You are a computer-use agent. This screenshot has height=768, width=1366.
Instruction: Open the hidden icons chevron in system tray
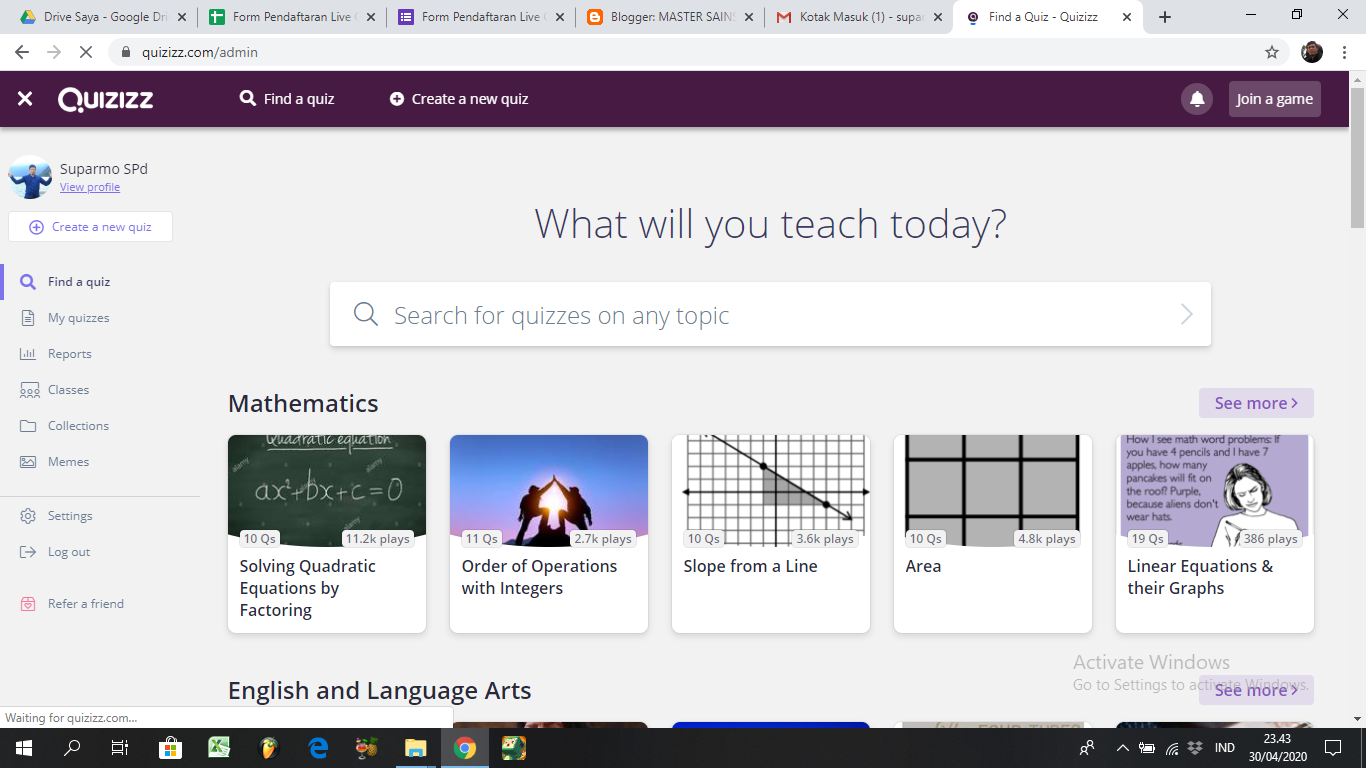pyautogui.click(x=1122, y=747)
